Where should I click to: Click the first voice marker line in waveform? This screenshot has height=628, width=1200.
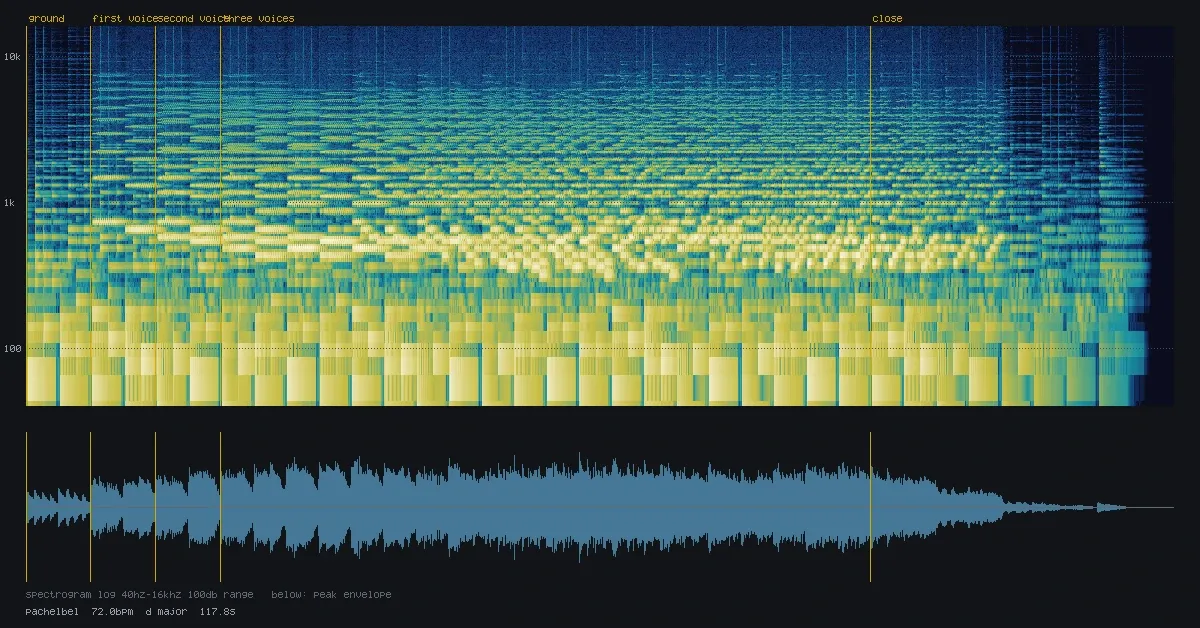tap(91, 507)
